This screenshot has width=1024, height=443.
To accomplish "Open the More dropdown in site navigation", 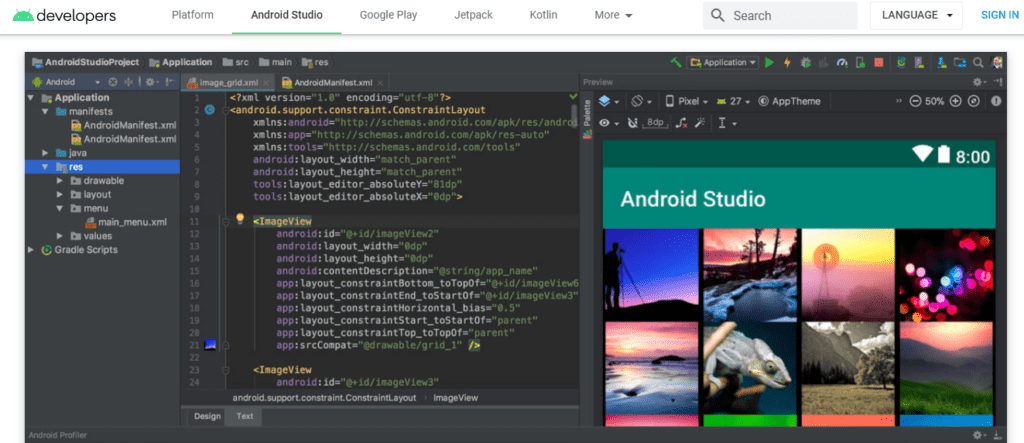I will coord(613,15).
